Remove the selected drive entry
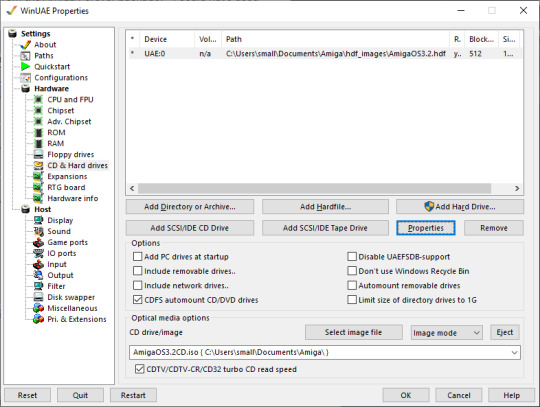Image resolution: width=540 pixels, height=407 pixels. pos(494,228)
